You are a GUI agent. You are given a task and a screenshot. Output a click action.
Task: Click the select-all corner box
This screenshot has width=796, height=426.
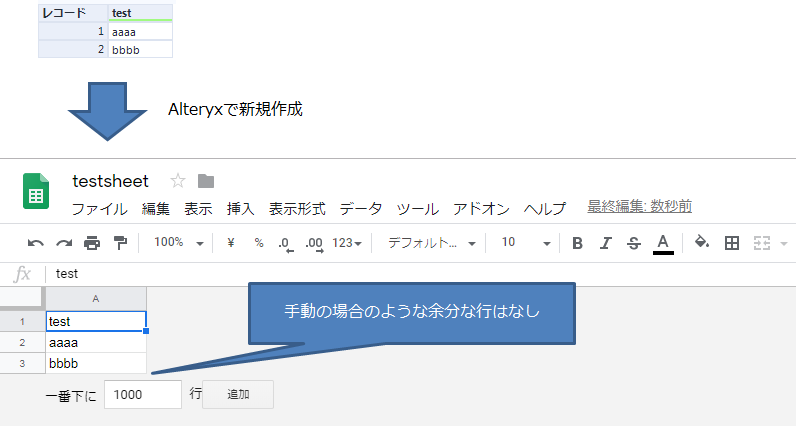click(21, 298)
